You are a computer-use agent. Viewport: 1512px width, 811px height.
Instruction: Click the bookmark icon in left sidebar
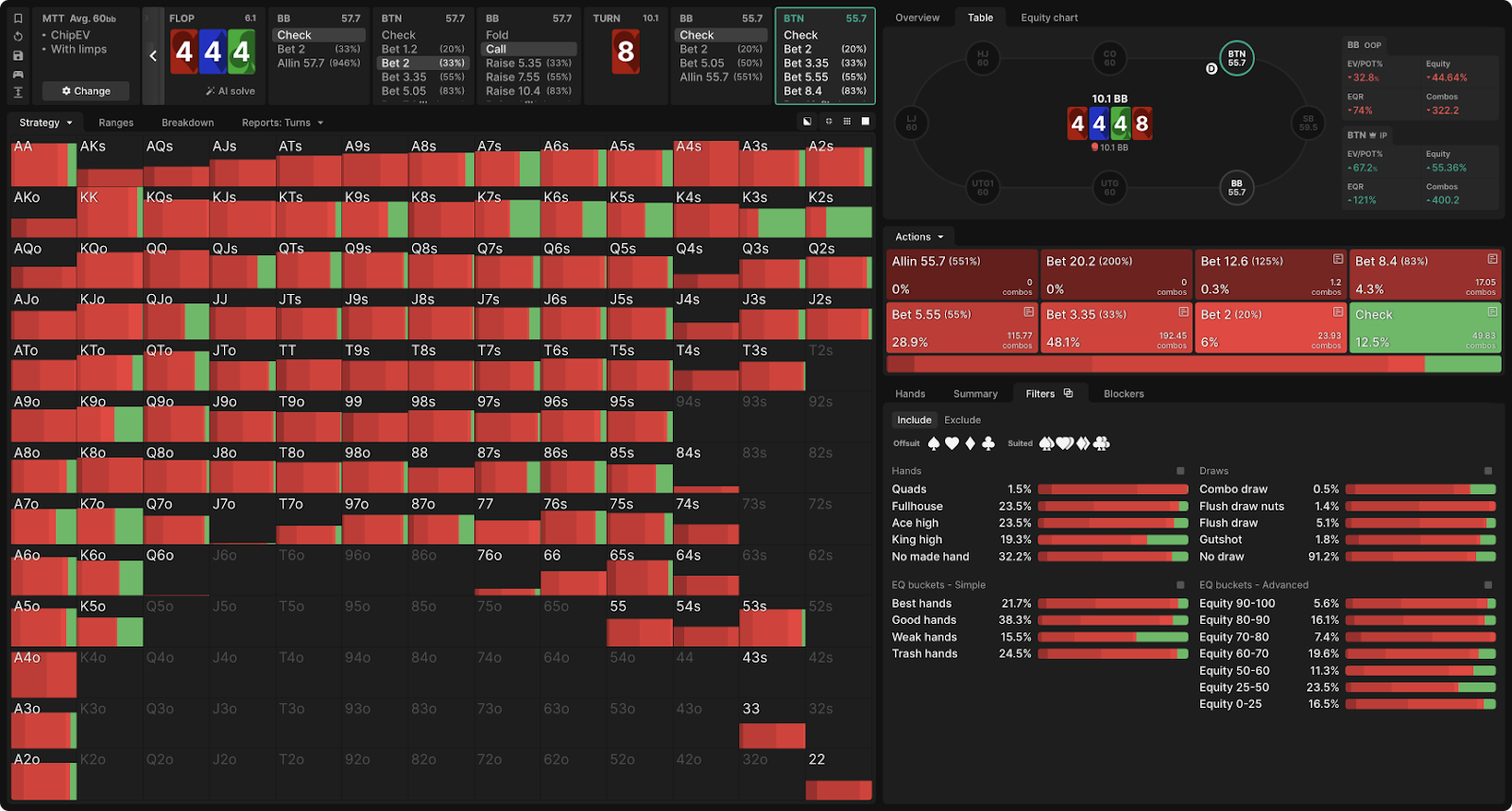pos(18,18)
